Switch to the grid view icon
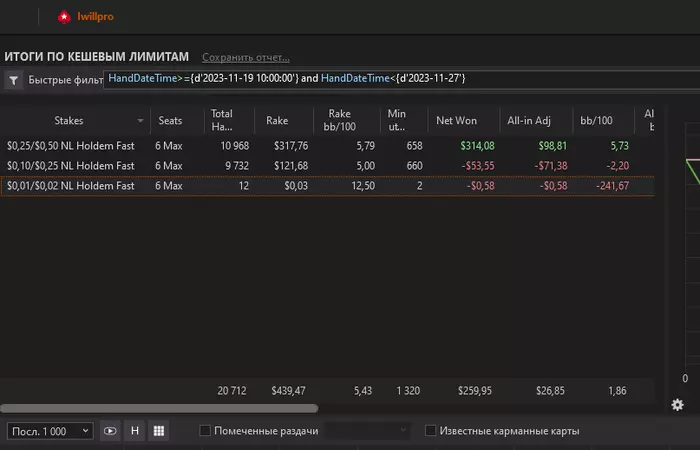The image size is (700, 450). [158, 431]
